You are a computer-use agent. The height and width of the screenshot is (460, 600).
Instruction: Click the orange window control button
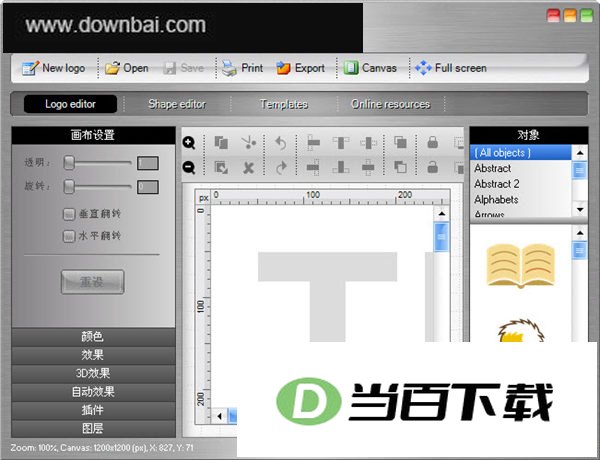pyautogui.click(x=570, y=16)
